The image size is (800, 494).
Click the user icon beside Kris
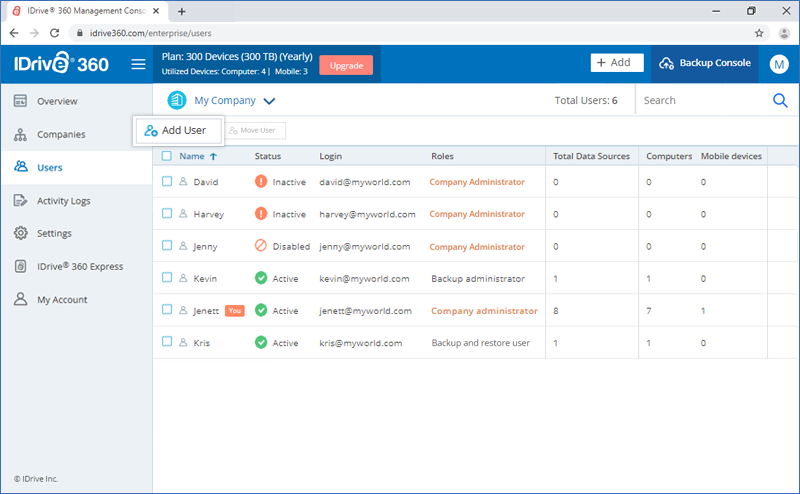(x=183, y=342)
